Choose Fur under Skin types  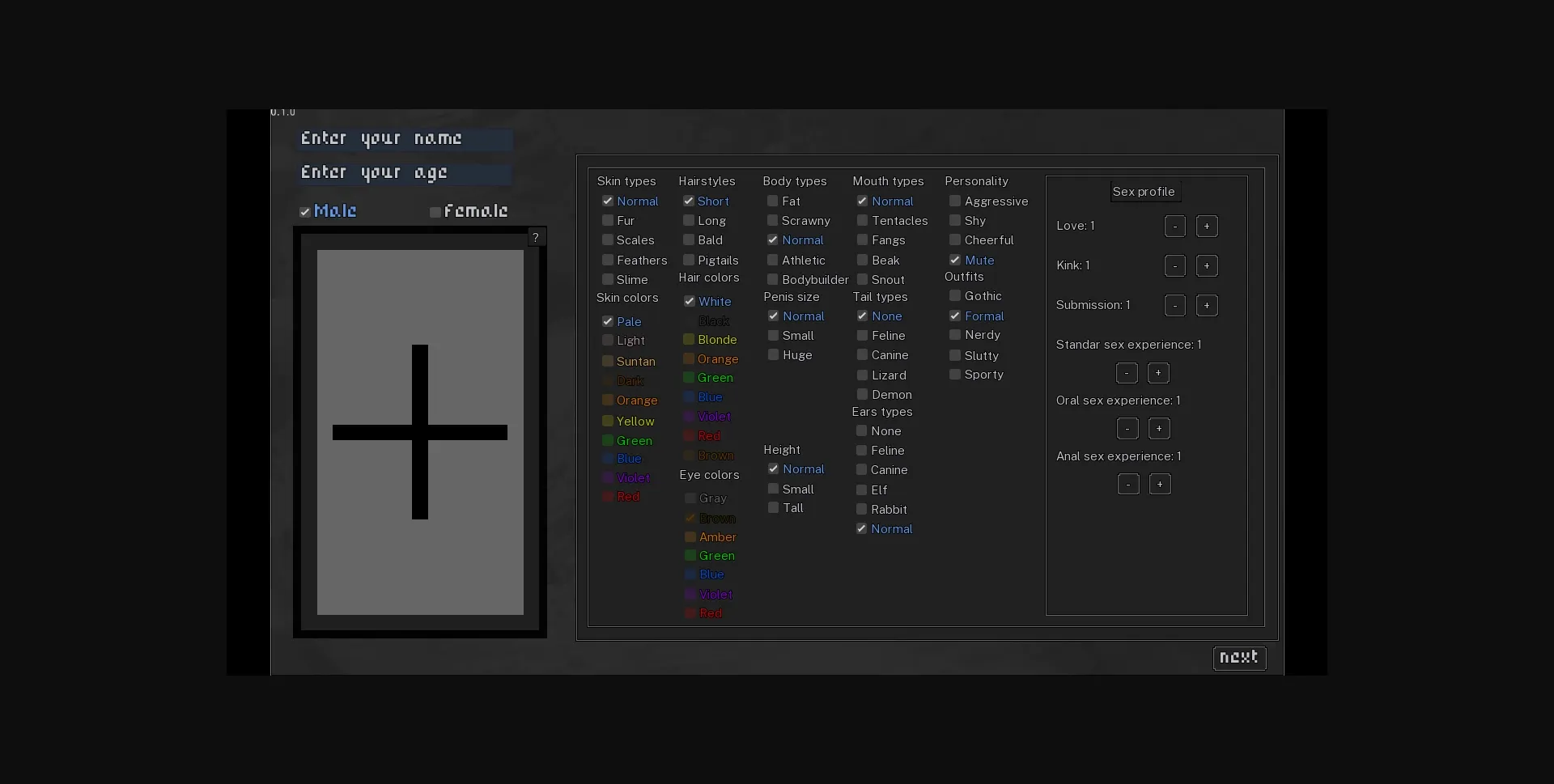click(x=608, y=221)
